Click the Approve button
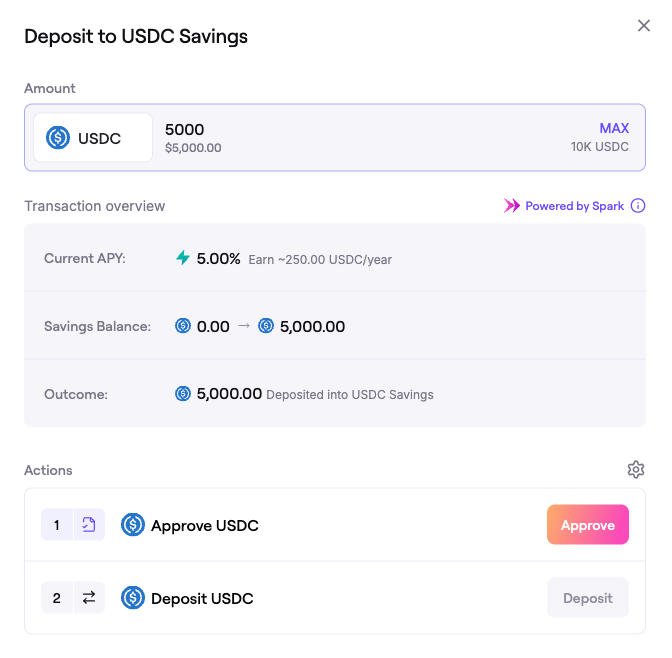Viewport: 672px width, 658px height. pyautogui.click(x=587, y=525)
